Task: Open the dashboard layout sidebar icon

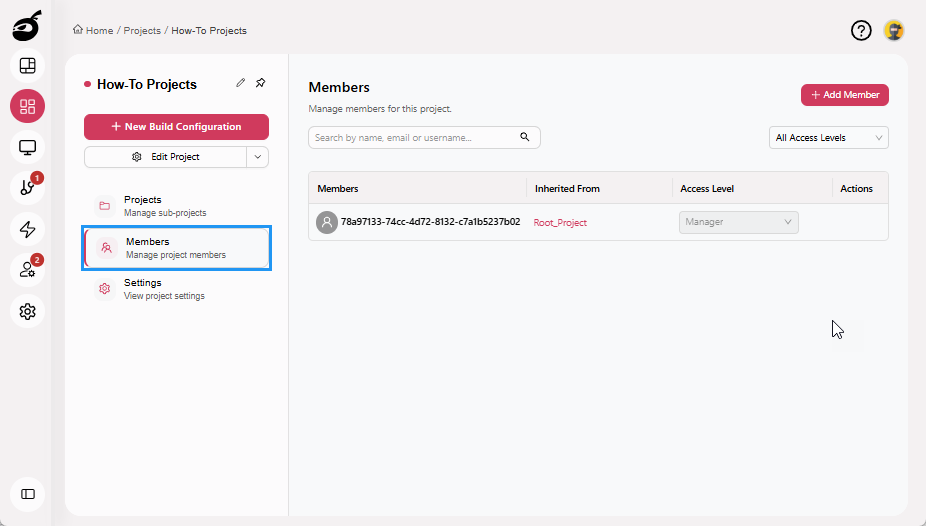Action: 28,66
